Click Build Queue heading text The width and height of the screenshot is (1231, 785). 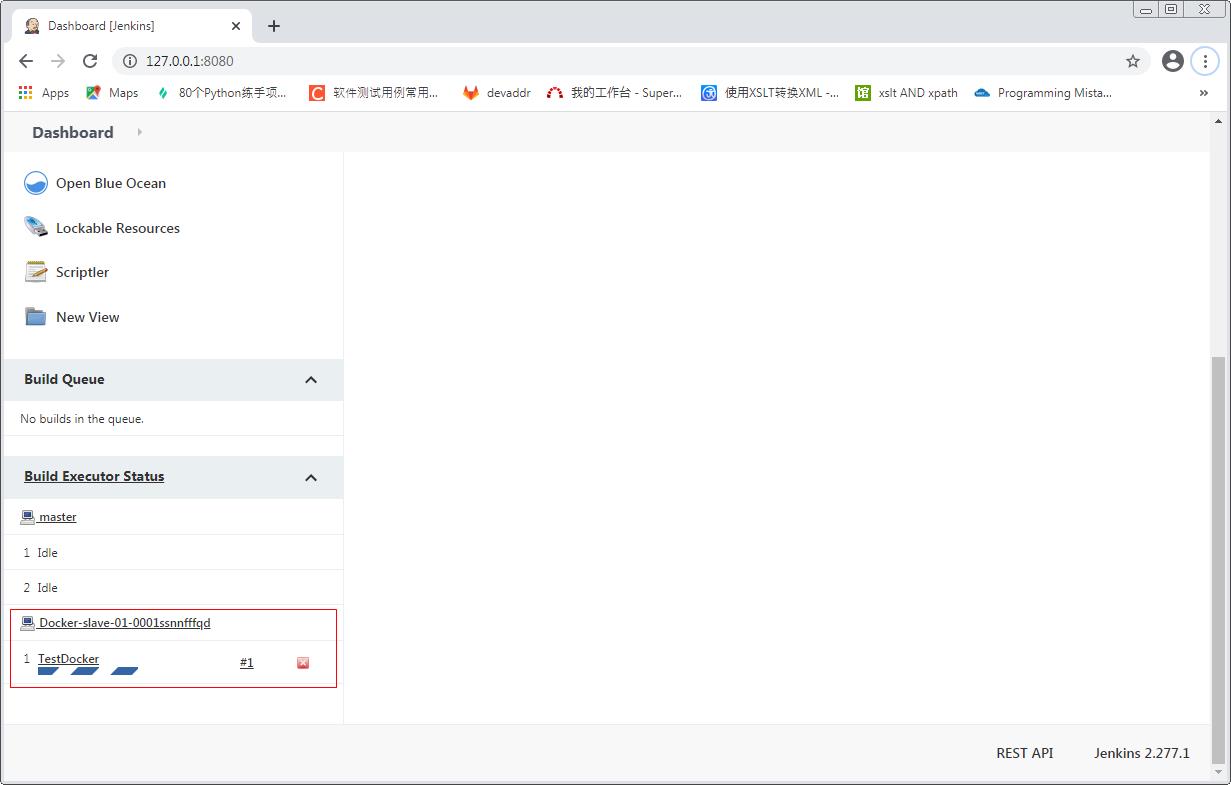[x=64, y=379]
